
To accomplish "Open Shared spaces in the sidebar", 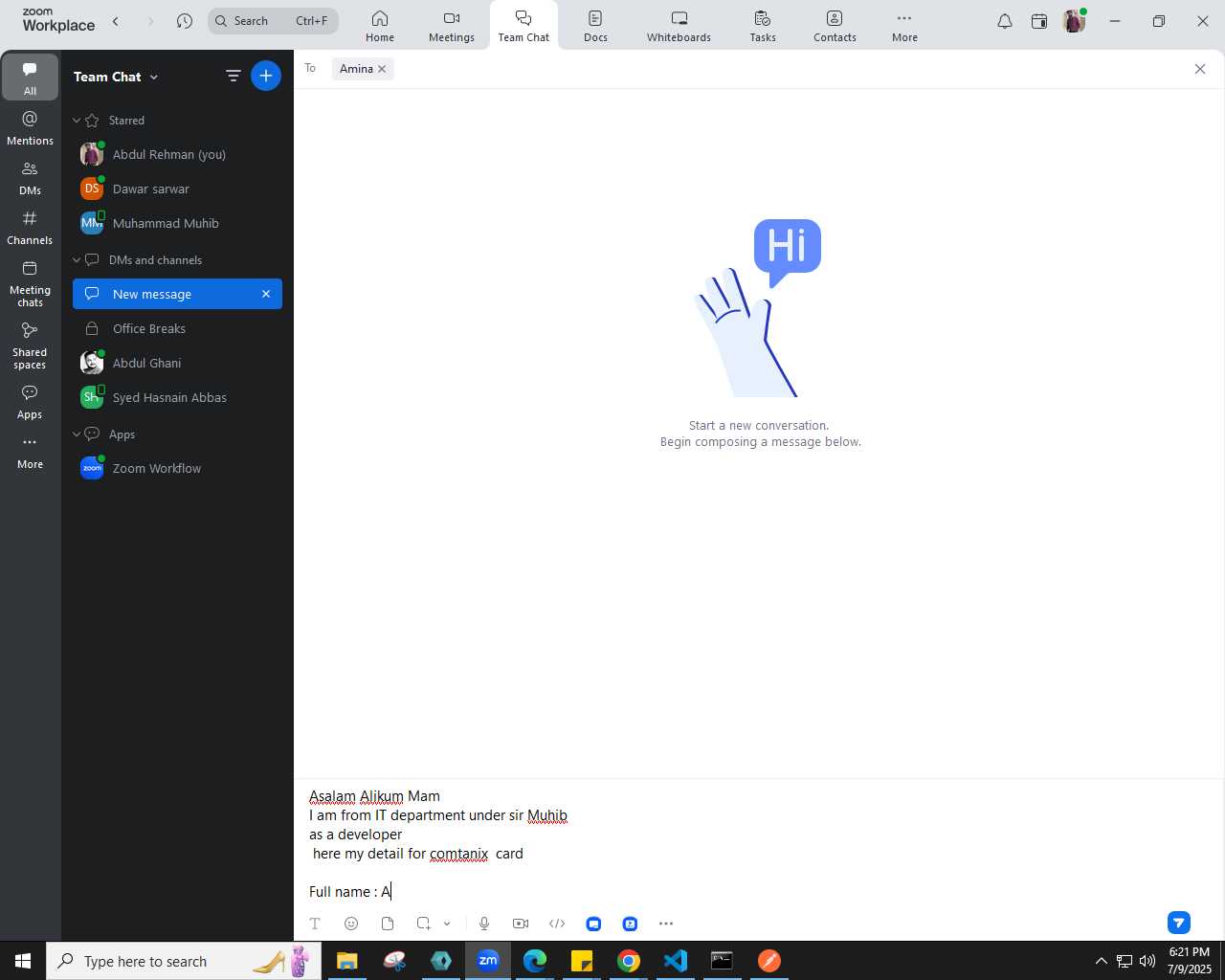I will pyautogui.click(x=30, y=345).
